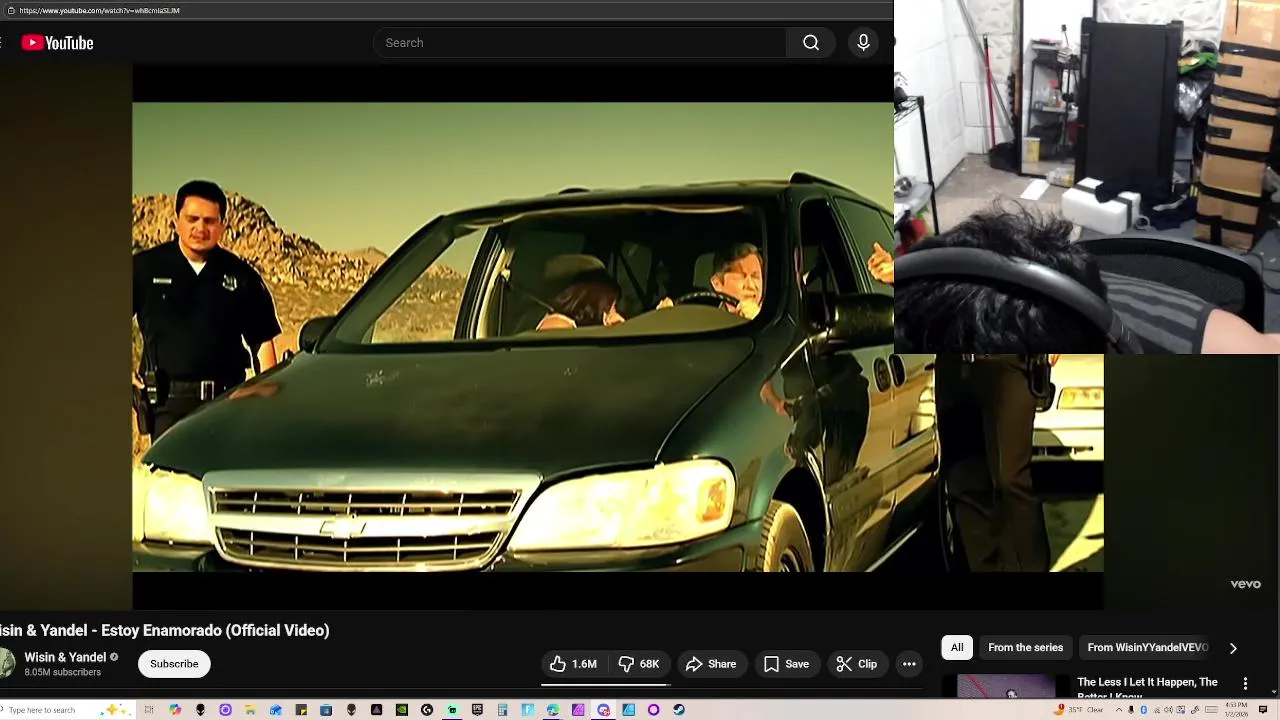
Task: Dislike the video showing 68K
Action: (639, 664)
